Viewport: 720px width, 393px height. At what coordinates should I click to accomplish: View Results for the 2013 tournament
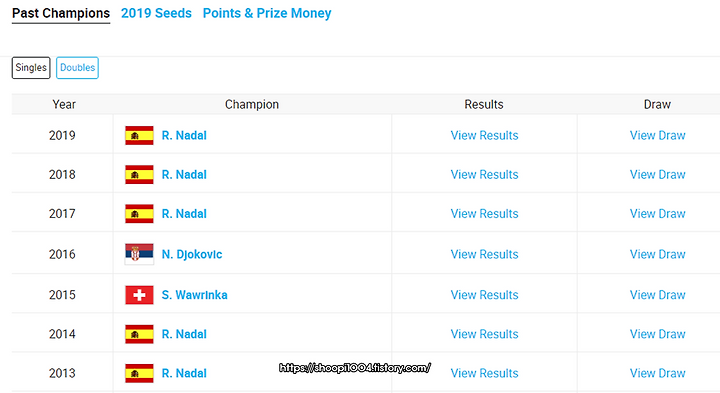[484, 373]
